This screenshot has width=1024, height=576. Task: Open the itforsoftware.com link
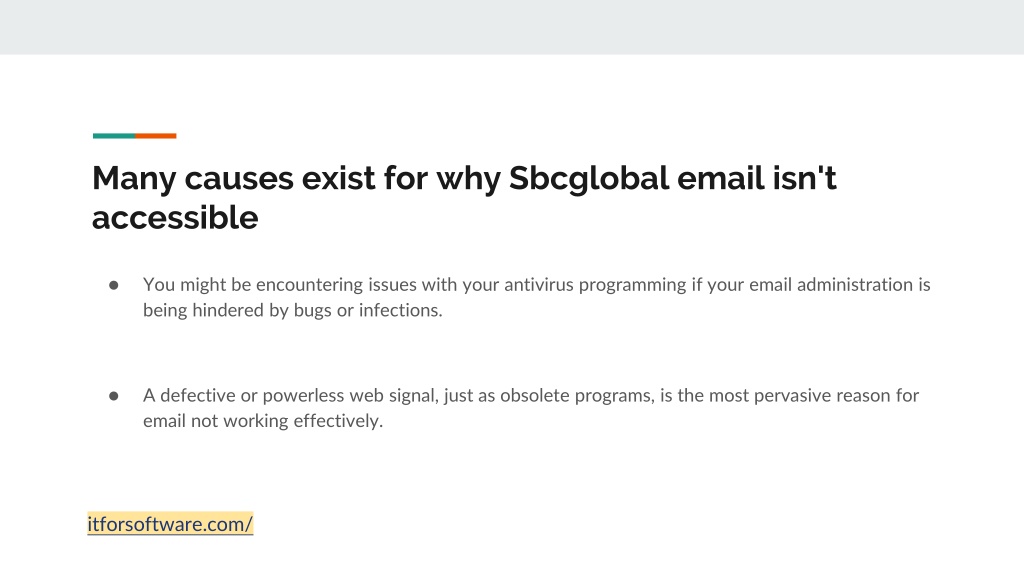[x=170, y=524]
